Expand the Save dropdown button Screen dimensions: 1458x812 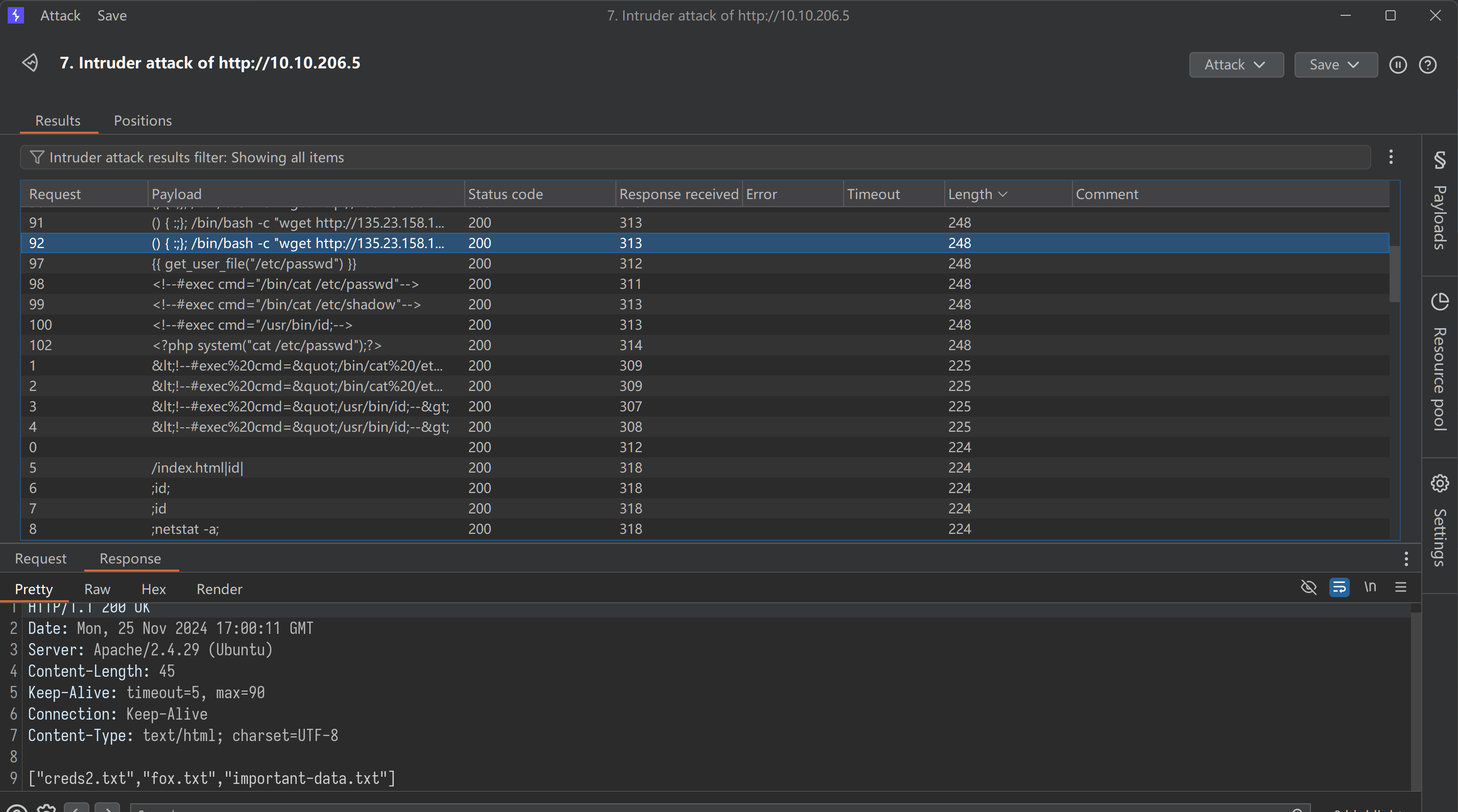[1336, 65]
